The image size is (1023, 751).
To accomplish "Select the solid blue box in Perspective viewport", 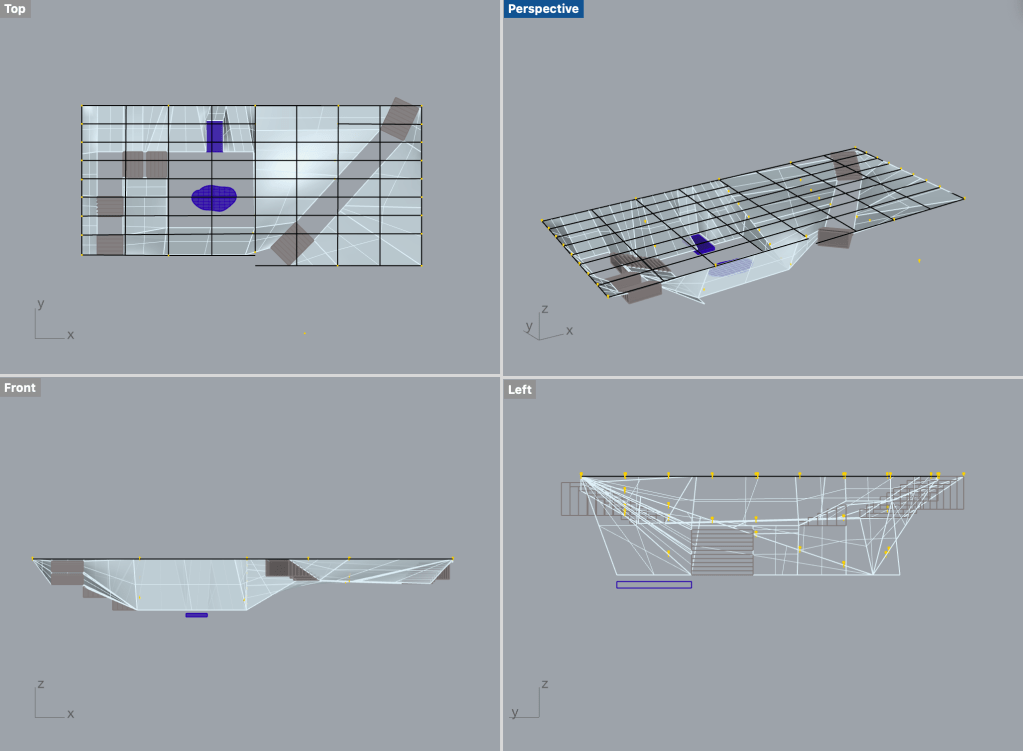I will (704, 244).
